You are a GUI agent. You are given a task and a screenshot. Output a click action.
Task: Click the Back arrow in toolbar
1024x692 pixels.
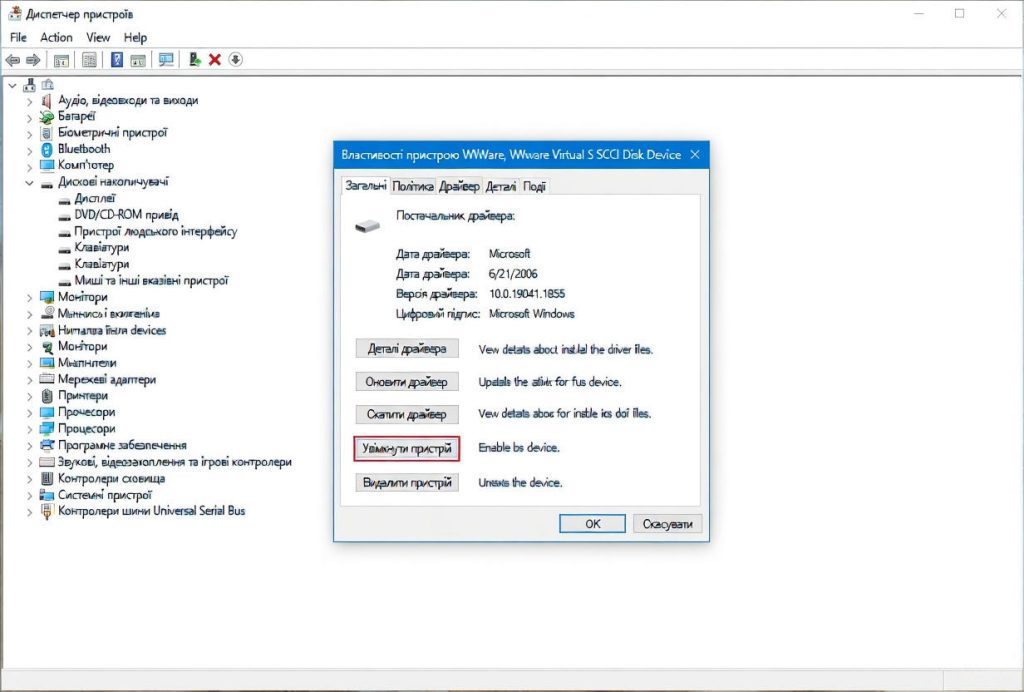point(13,60)
